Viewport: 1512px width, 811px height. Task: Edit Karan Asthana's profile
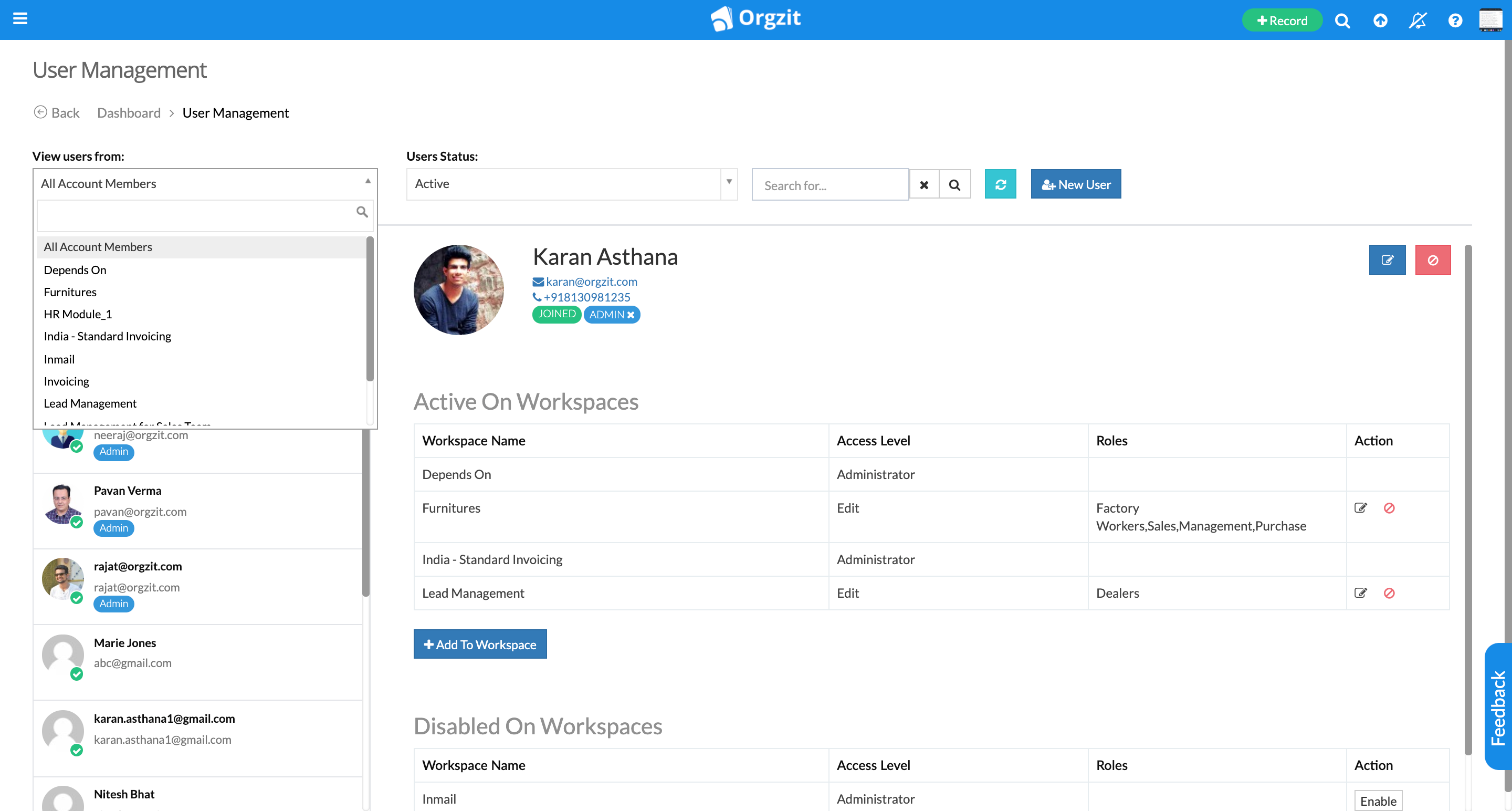click(x=1388, y=260)
